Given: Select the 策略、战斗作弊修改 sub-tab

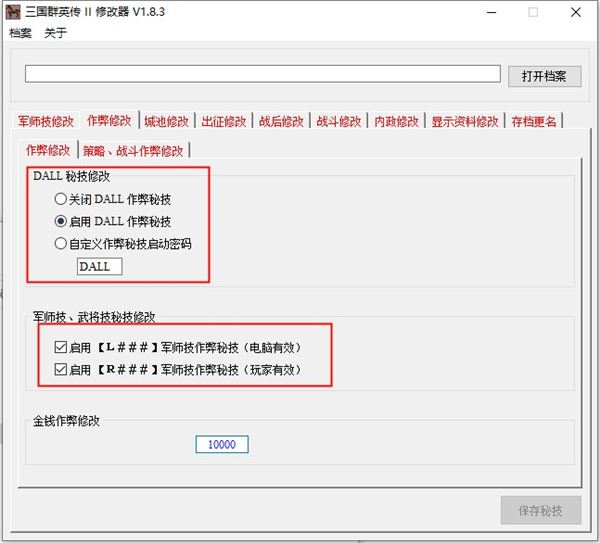Looking at the screenshot, I should coord(133,151).
